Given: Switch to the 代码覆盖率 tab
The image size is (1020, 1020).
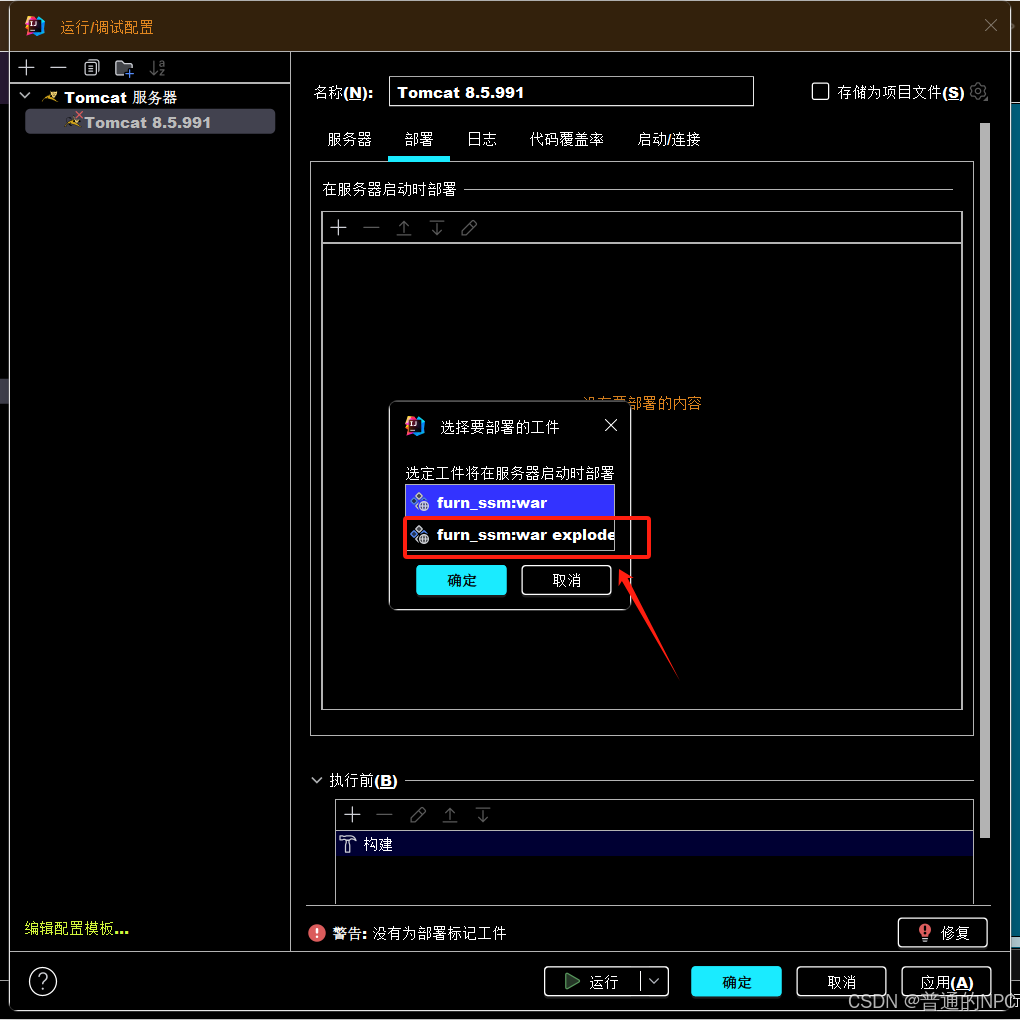Looking at the screenshot, I should click(567, 139).
